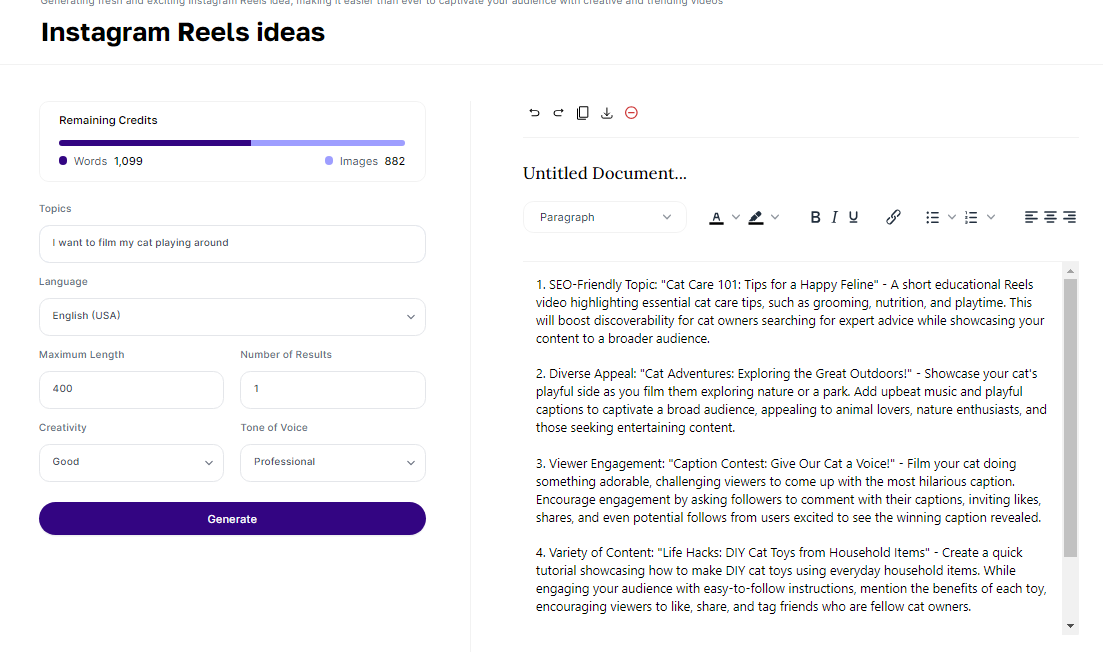Viewport: 1103px width, 664px height.
Task: Redo the last editor change
Action: tap(558, 113)
